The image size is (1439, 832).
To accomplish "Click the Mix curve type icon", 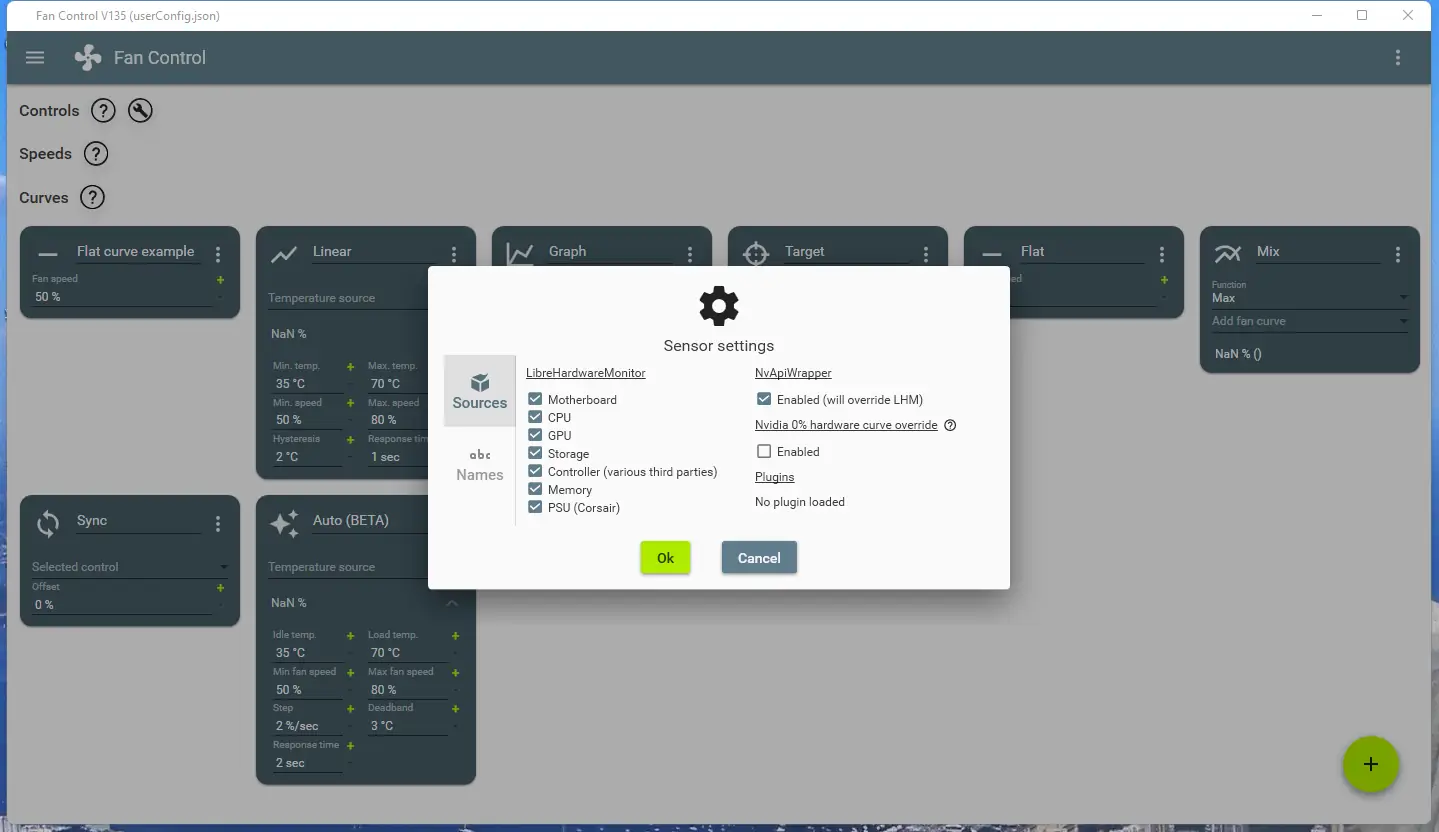I will tap(1227, 254).
